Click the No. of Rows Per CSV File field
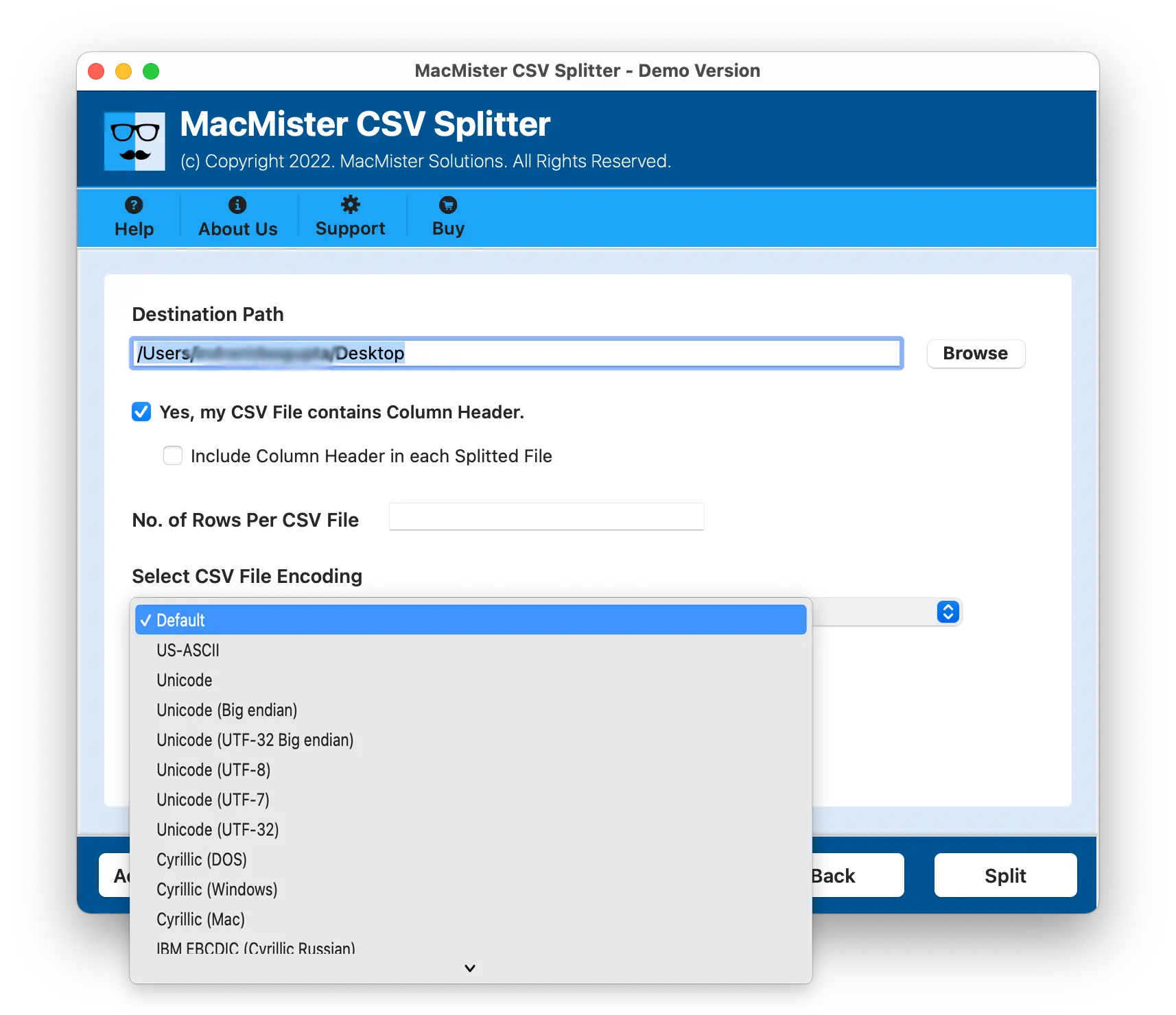The width and height of the screenshot is (1176, 1015). [x=547, y=517]
